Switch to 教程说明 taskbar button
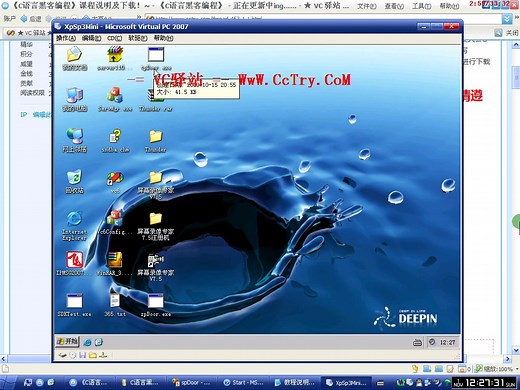 (295, 383)
